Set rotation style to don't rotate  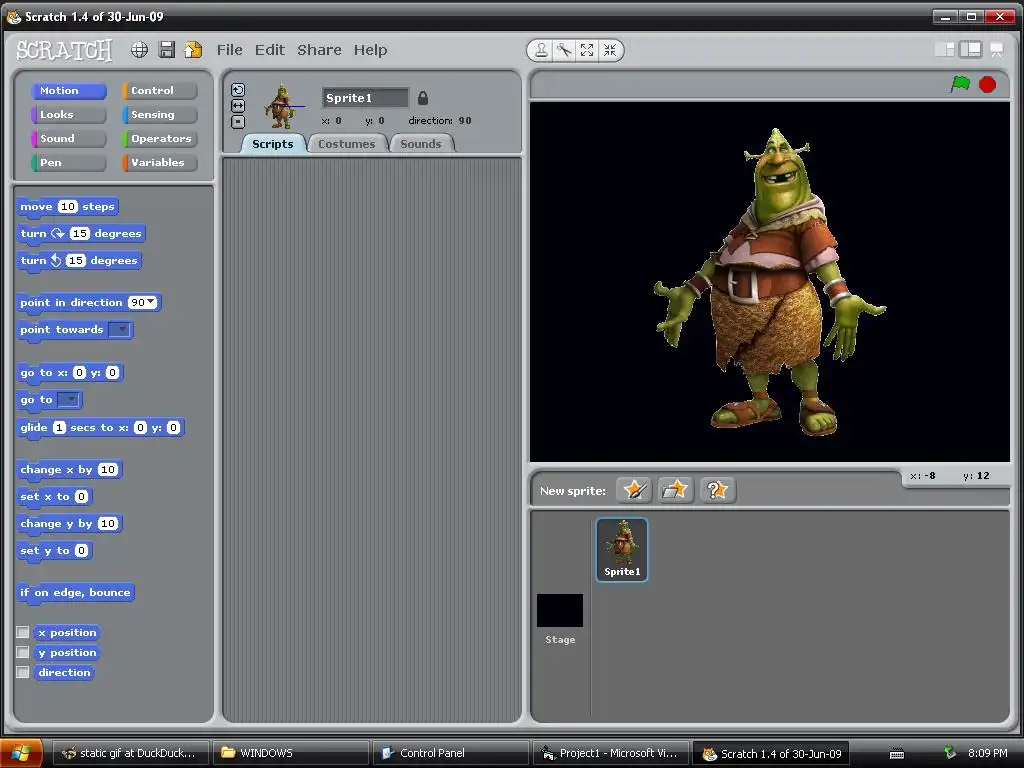coord(238,121)
